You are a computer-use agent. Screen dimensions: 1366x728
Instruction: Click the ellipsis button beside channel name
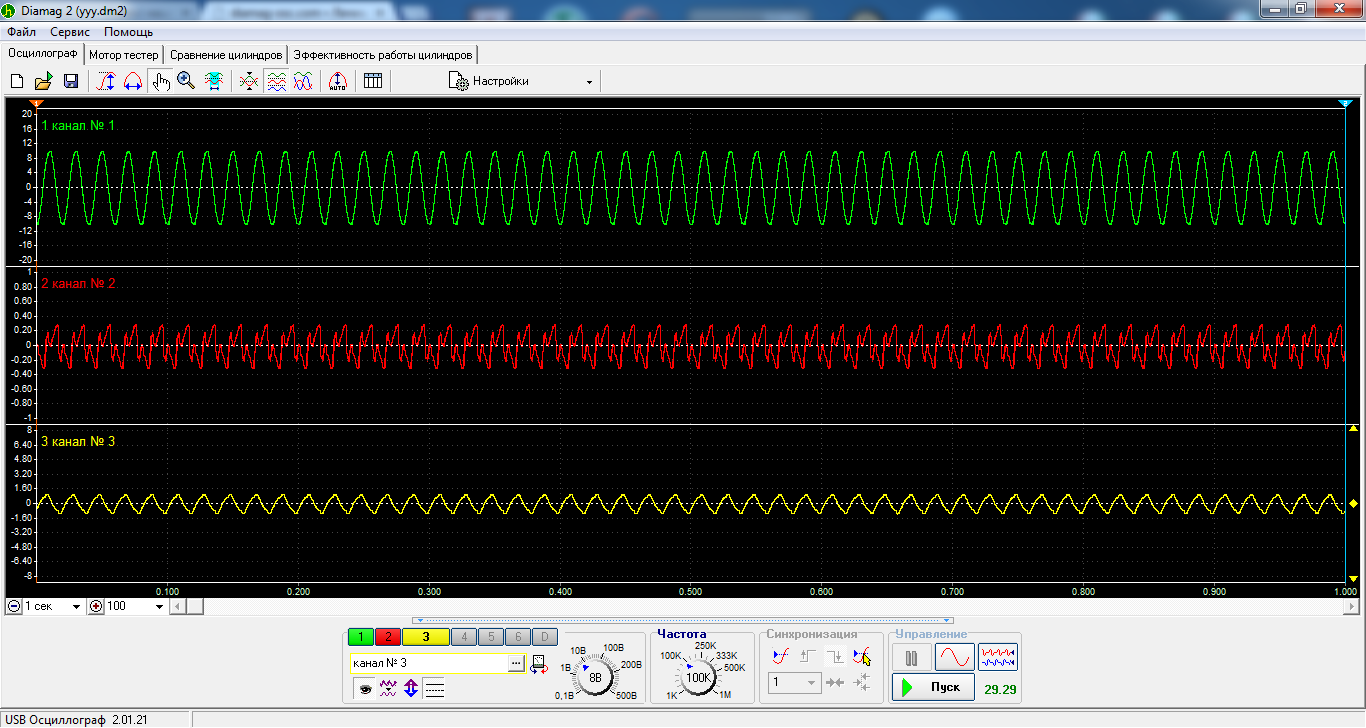(516, 662)
